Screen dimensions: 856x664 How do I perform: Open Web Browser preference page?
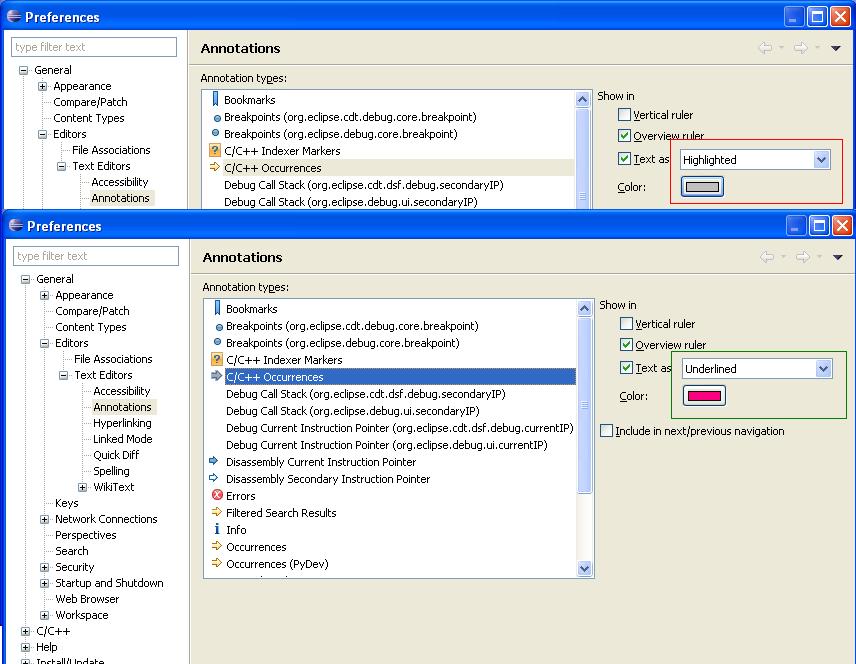[87, 598]
